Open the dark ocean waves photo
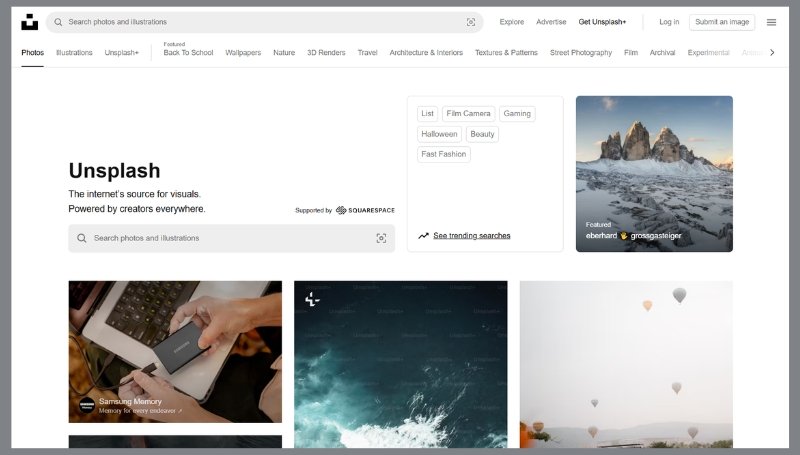Image resolution: width=800 pixels, height=455 pixels. 401,364
